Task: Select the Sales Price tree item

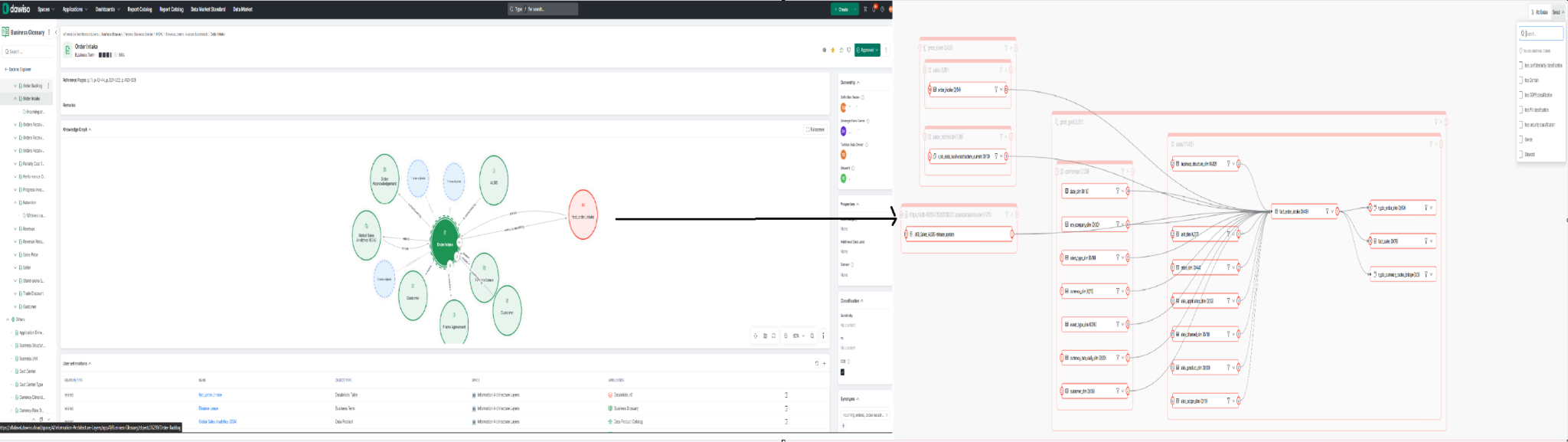Action: (x=28, y=255)
